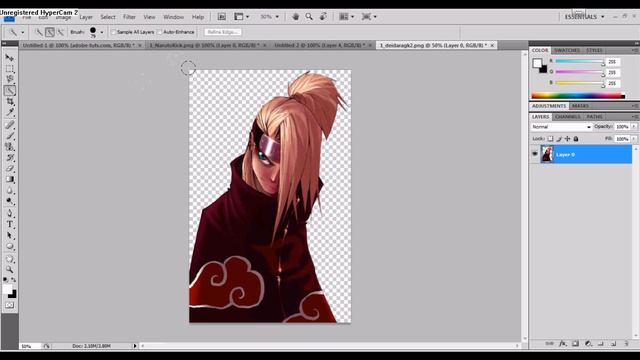
Task: Click New Selection mode icon in options bar
Action: tap(39, 32)
